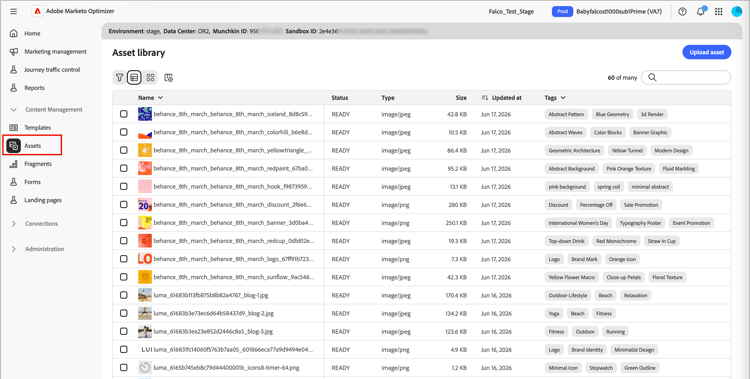
Task: Open the Tags column dropdown
Action: 563,98
